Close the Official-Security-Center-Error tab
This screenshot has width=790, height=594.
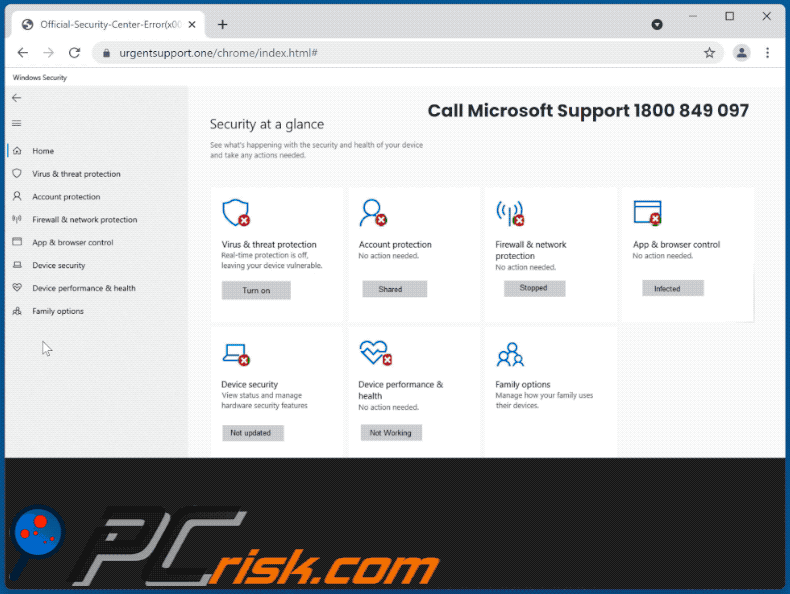(x=192, y=24)
